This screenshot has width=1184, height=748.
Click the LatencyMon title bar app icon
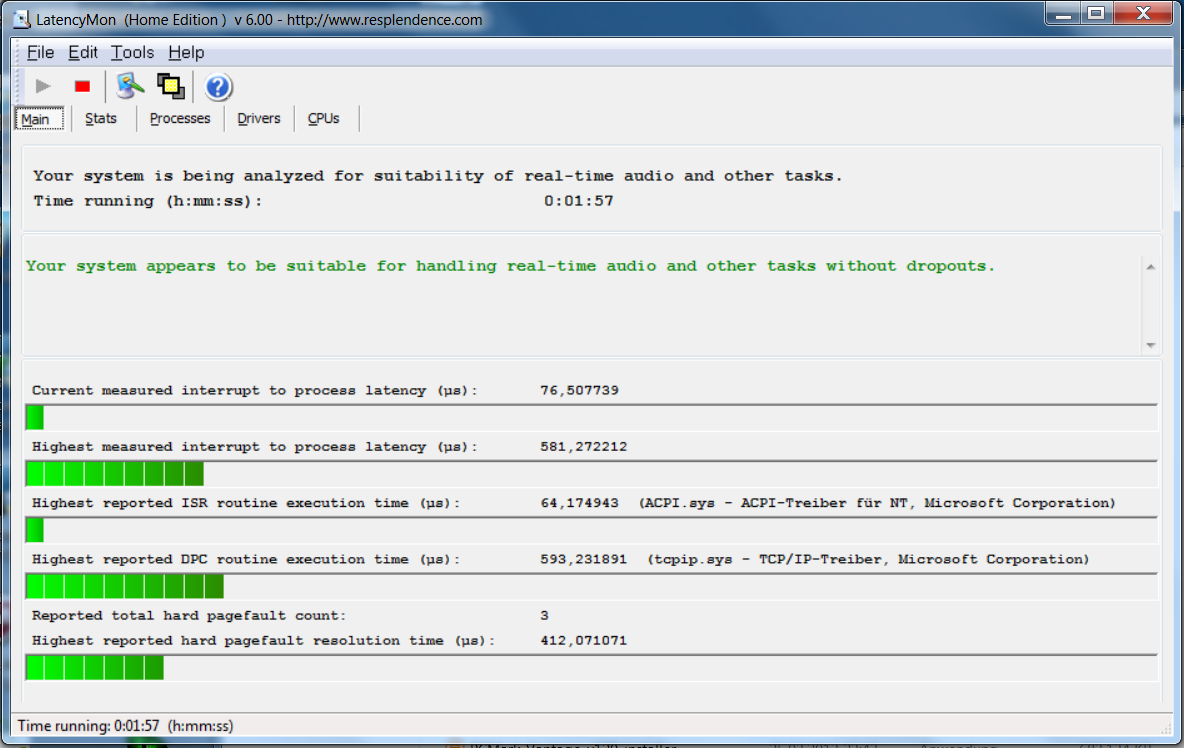coord(22,19)
